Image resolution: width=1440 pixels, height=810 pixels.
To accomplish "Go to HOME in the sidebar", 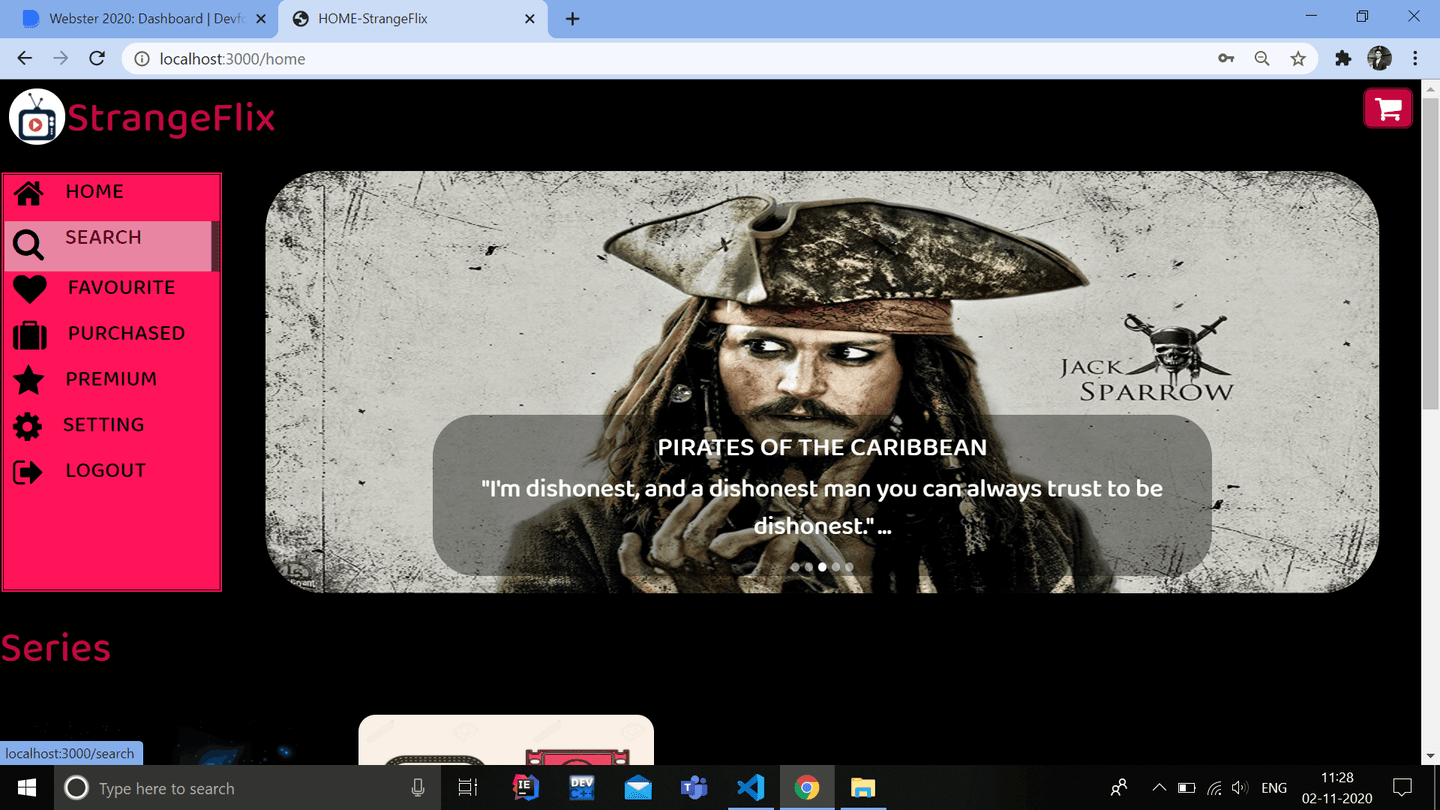I will [94, 191].
